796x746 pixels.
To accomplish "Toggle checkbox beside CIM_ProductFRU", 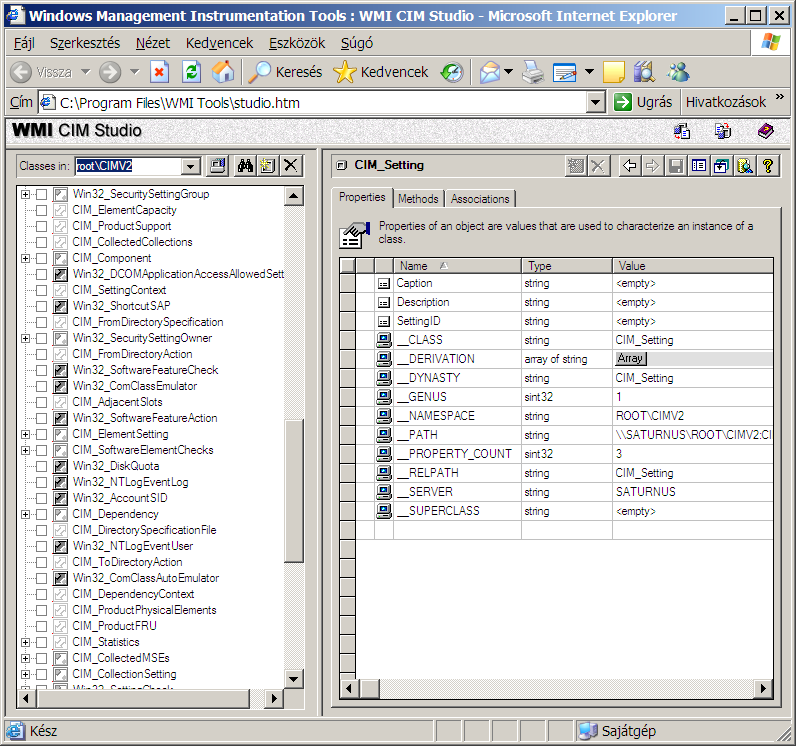I will [x=41, y=626].
